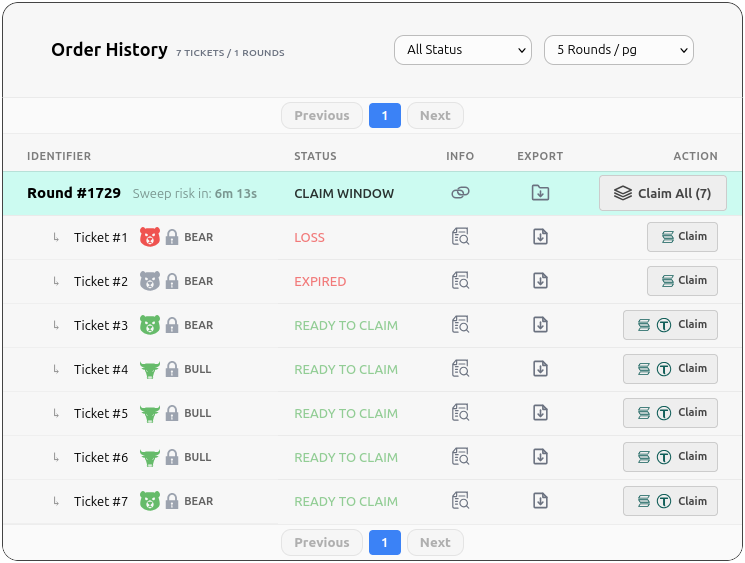Open the All Status filter dropdown

[x=463, y=50]
